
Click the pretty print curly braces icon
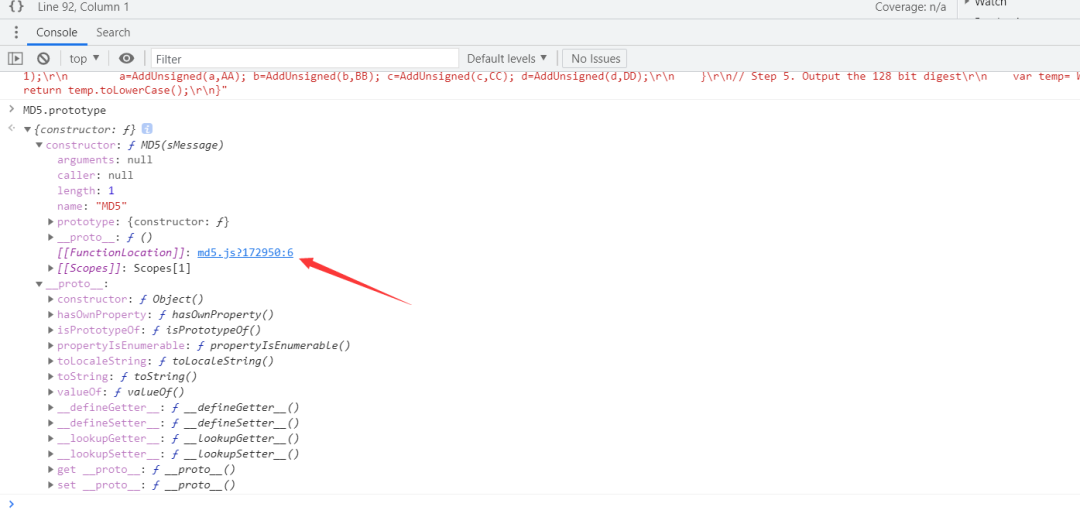[17, 7]
